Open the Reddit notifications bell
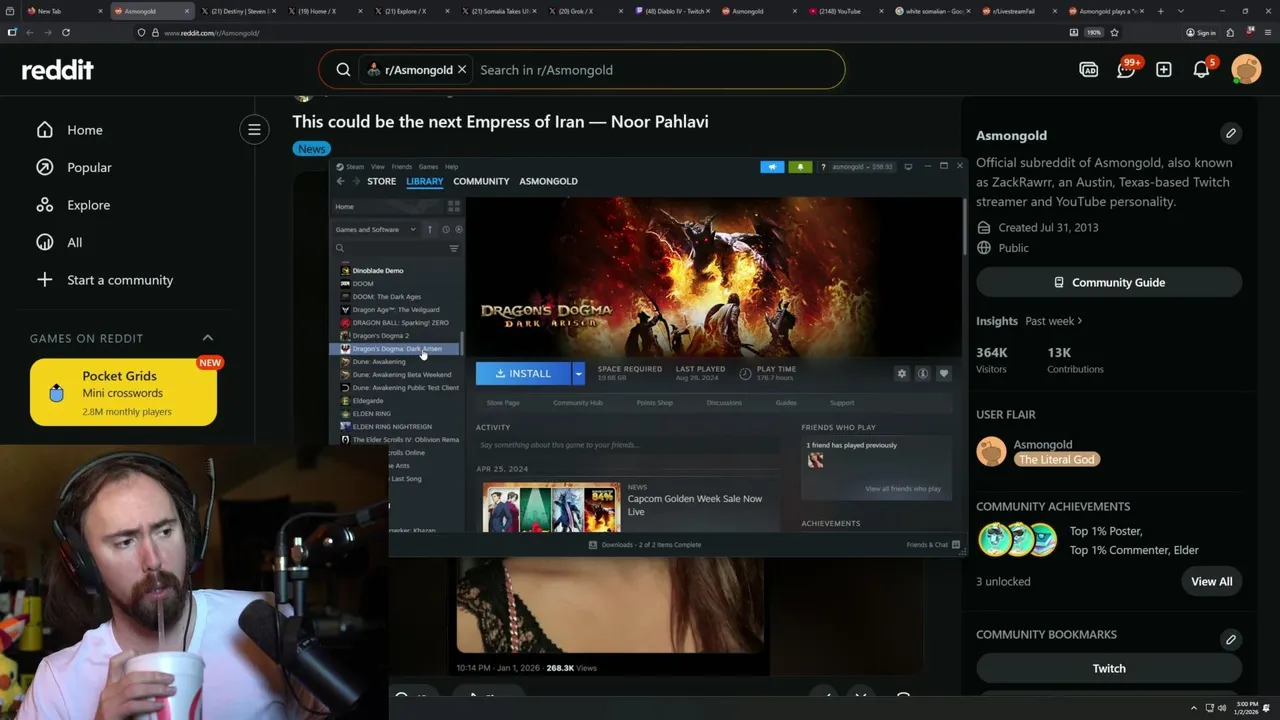The height and width of the screenshot is (720, 1280). tap(1202, 69)
